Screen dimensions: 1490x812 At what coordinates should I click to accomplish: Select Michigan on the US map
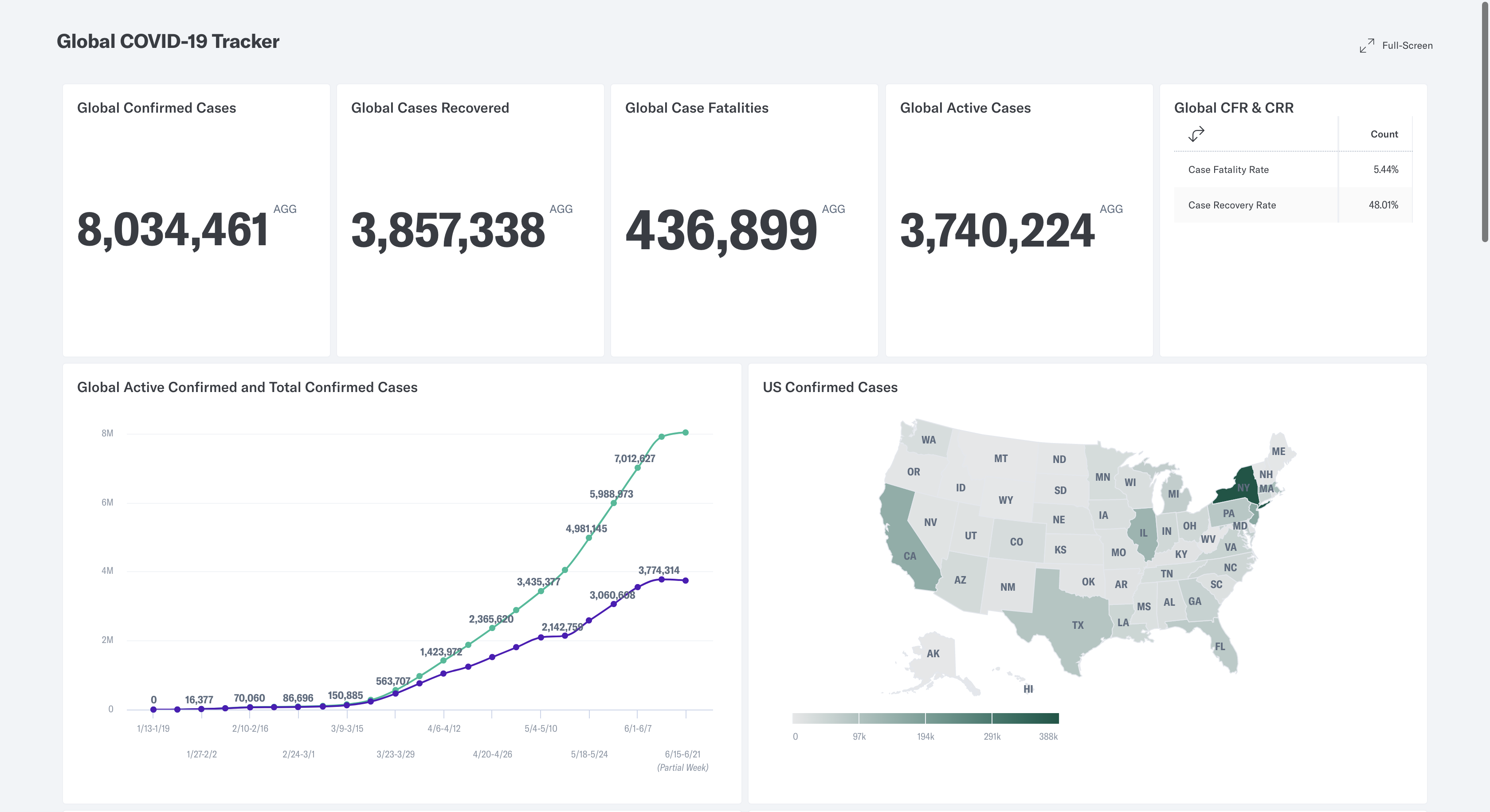[1174, 494]
